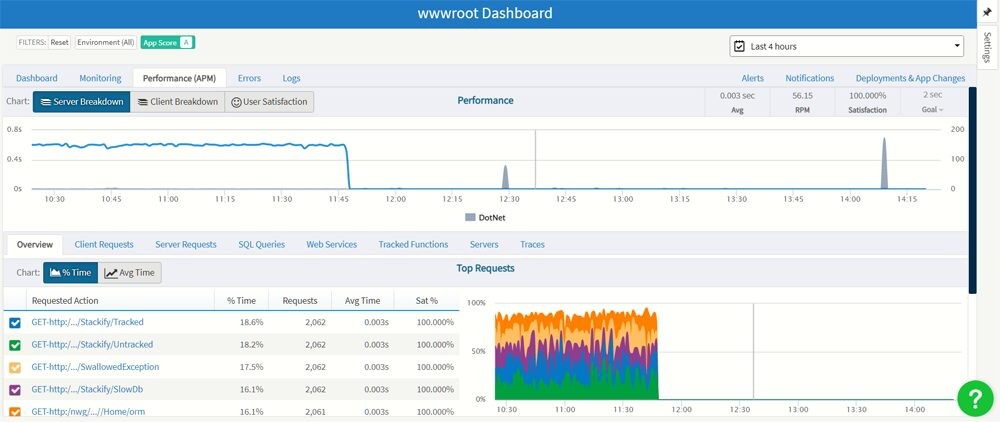Open the Last 4 hours time dropdown

[846, 46]
